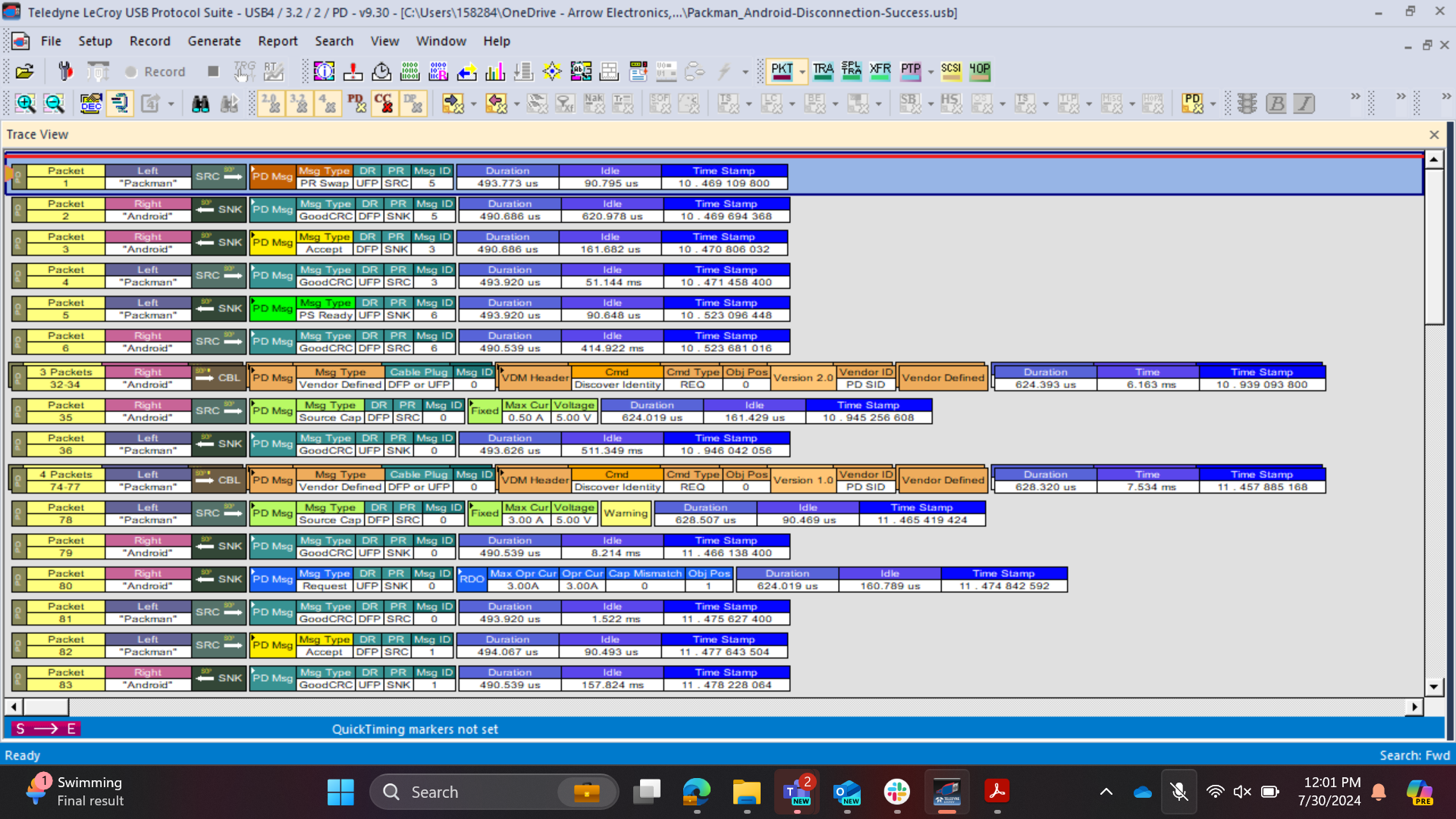The height and width of the screenshot is (819, 1456).
Task: Open the Trace Information report icon
Action: (x=324, y=71)
